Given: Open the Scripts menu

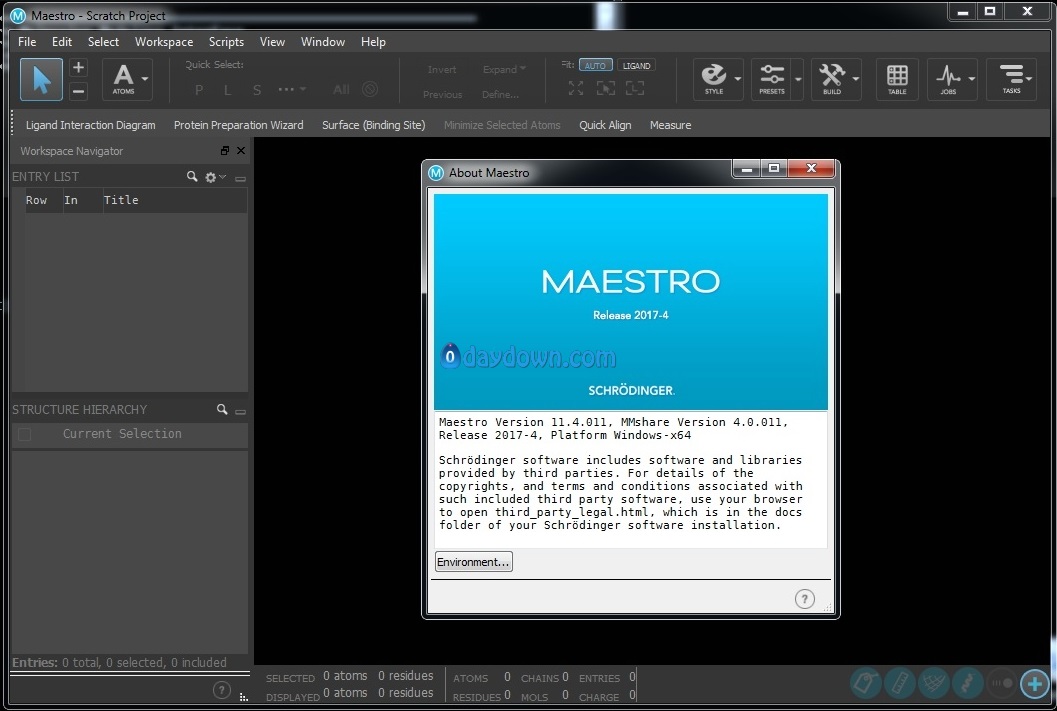Looking at the screenshot, I should (226, 42).
